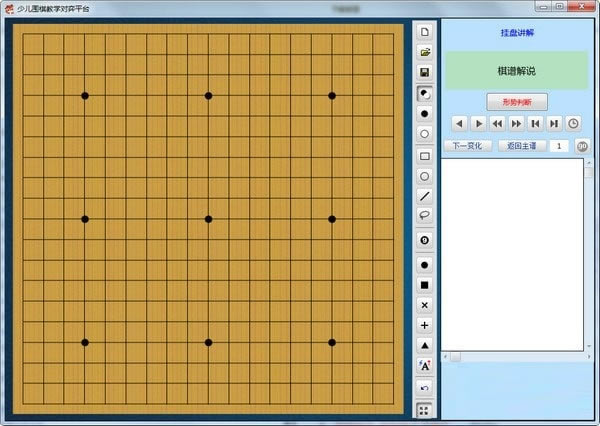
Task: Click the 下一变化 button
Action: (x=468, y=146)
